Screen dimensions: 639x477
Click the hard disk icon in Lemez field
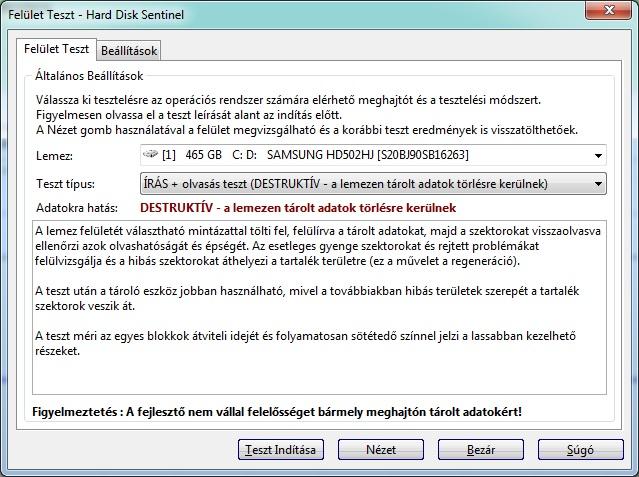click(x=150, y=155)
